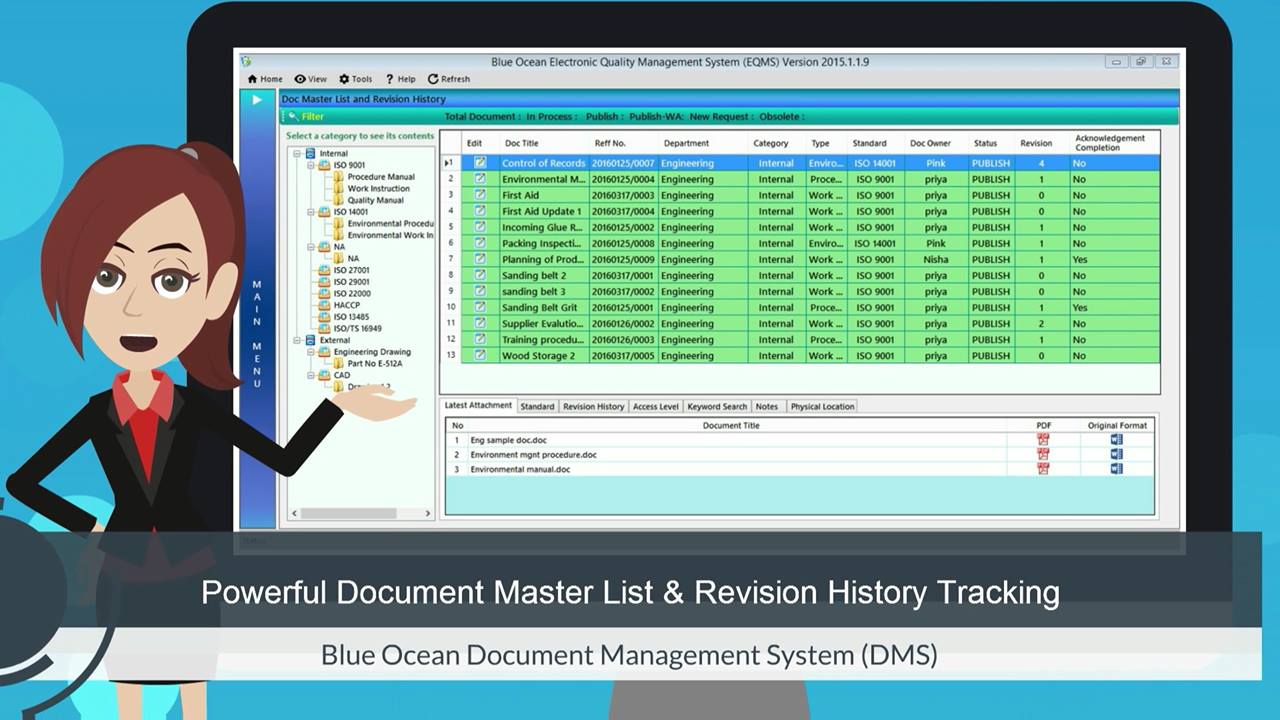Viewport: 1280px width, 720px height.
Task: Select the Quality Manual tree item
Action: pyautogui.click(x=376, y=200)
